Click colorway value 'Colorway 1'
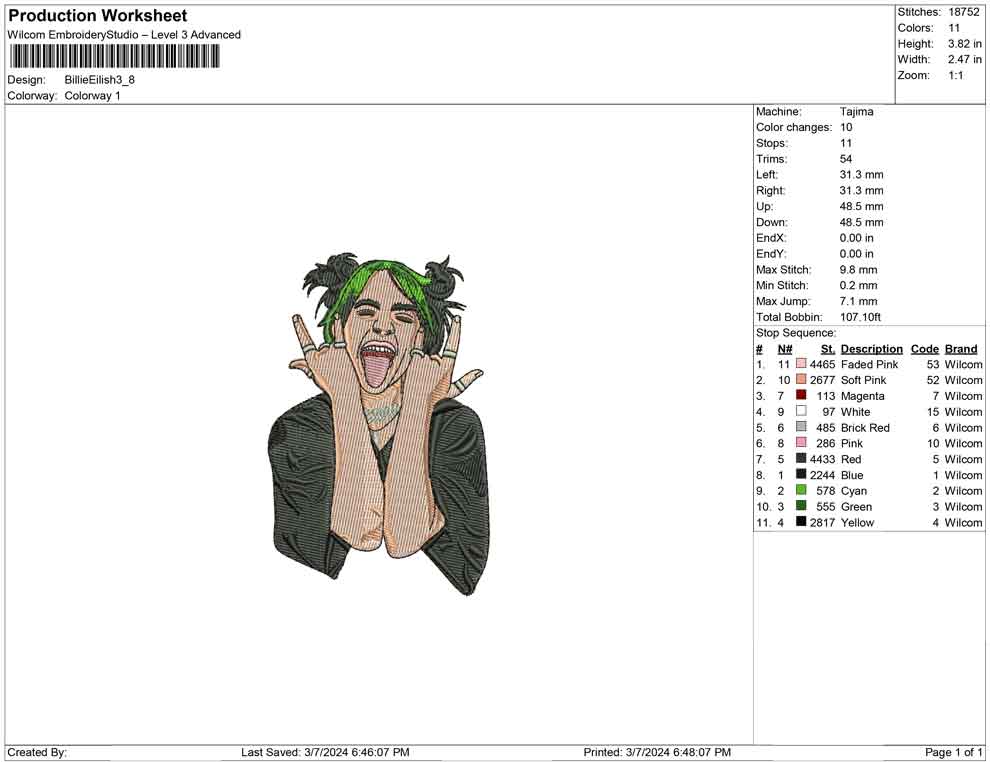The height and width of the screenshot is (762, 990). (x=92, y=95)
